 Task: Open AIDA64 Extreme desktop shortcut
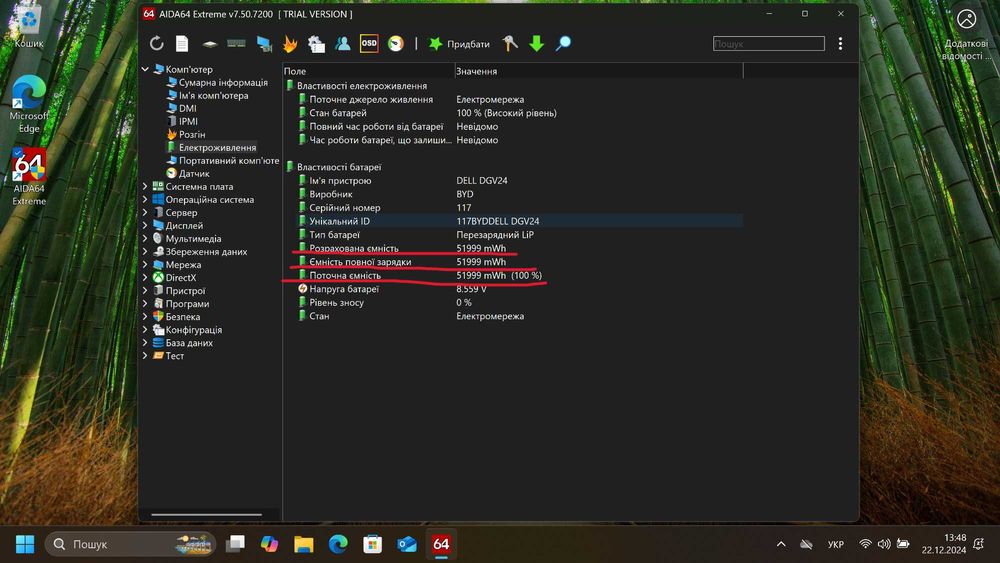(x=29, y=177)
